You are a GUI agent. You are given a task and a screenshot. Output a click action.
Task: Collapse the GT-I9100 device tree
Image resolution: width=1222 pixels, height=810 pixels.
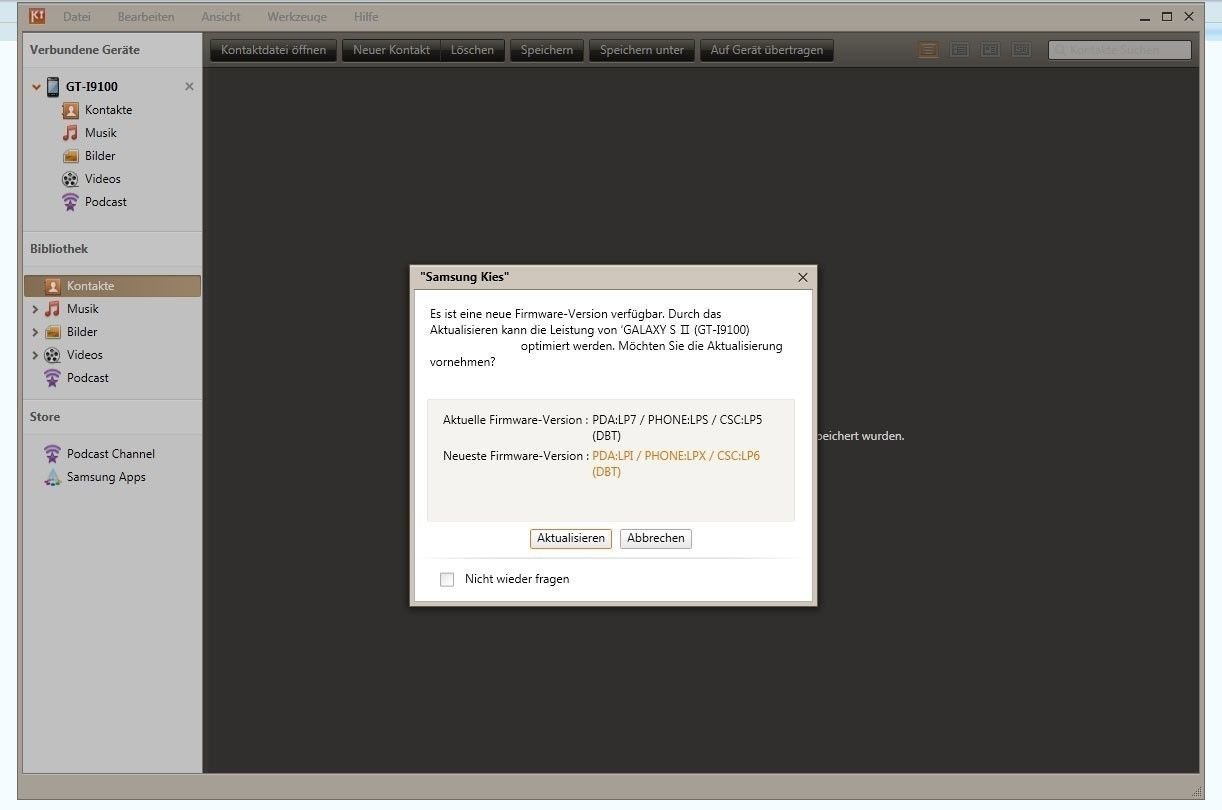(x=36, y=87)
